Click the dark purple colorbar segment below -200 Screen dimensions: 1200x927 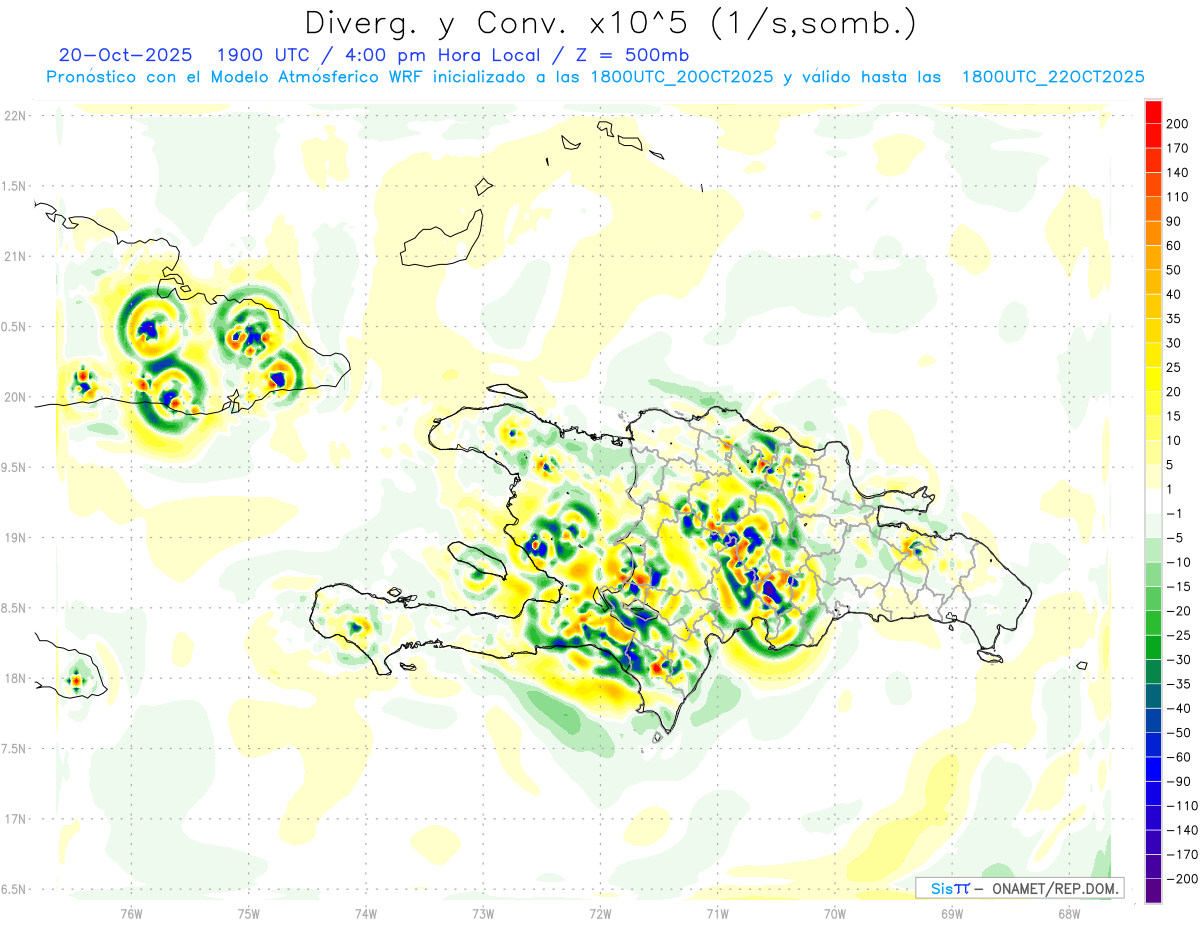click(x=1153, y=891)
